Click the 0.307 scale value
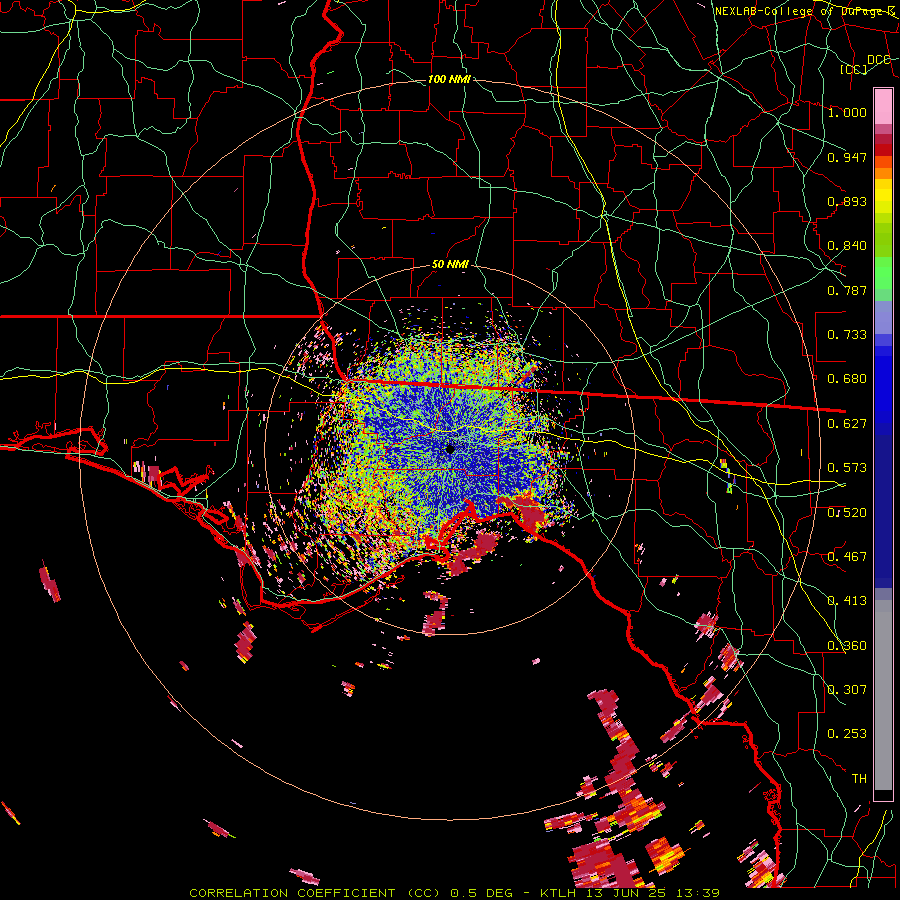The image size is (900, 900). pos(847,689)
